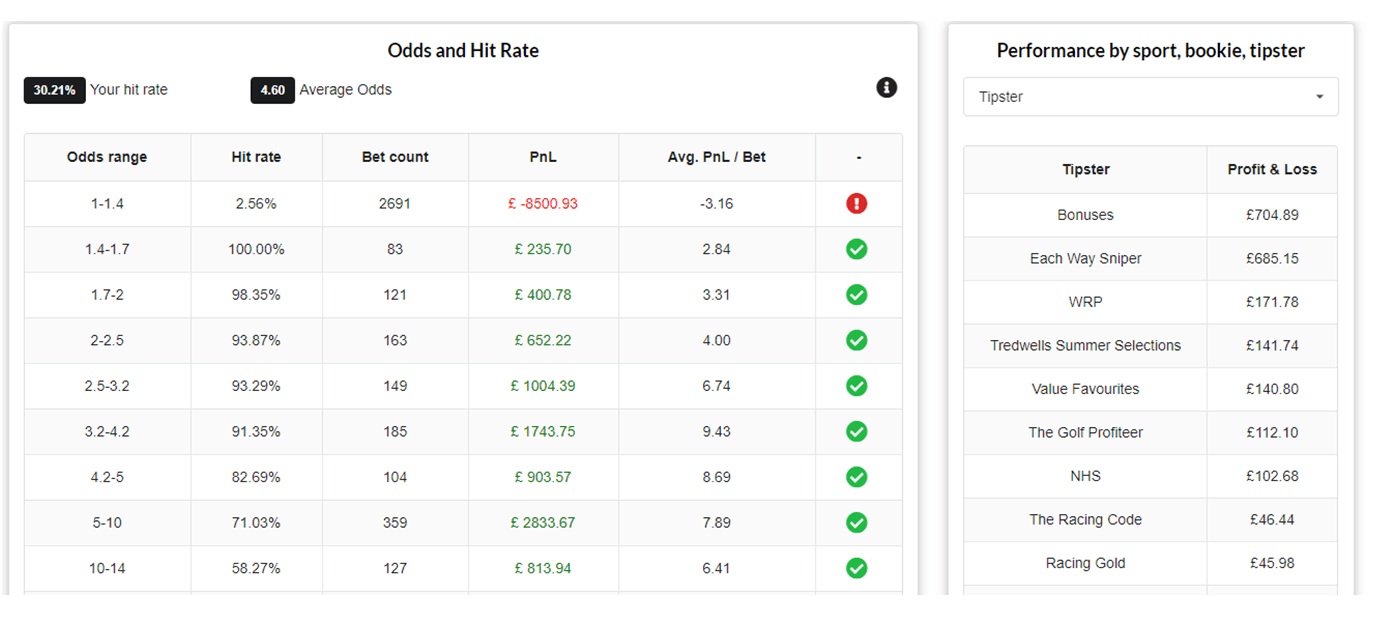1376x619 pixels.
Task: Click the green check icon for odds 2.5-3.2
Action: 856,386
